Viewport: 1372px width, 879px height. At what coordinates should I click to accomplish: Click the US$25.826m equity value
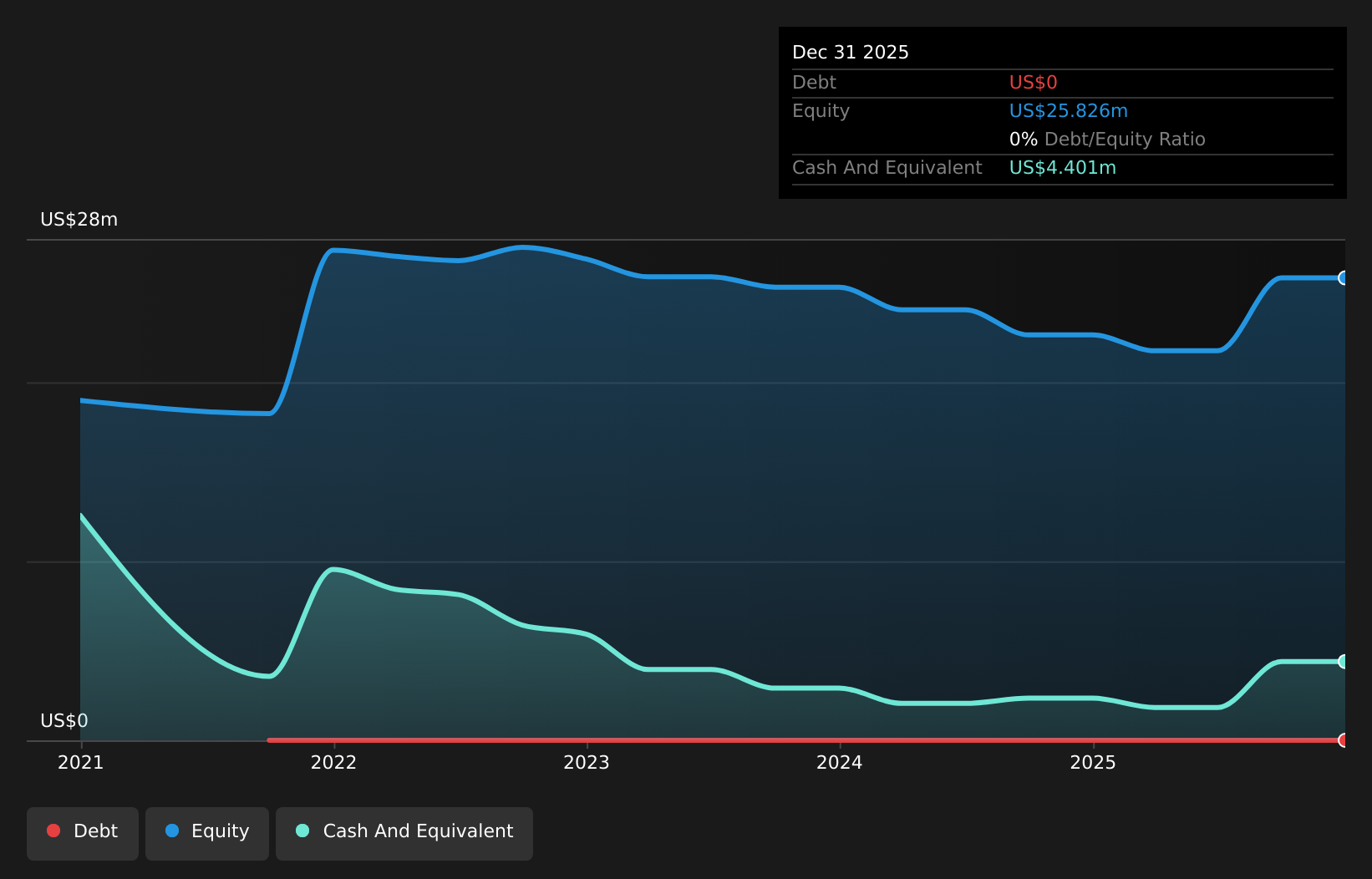(1069, 111)
